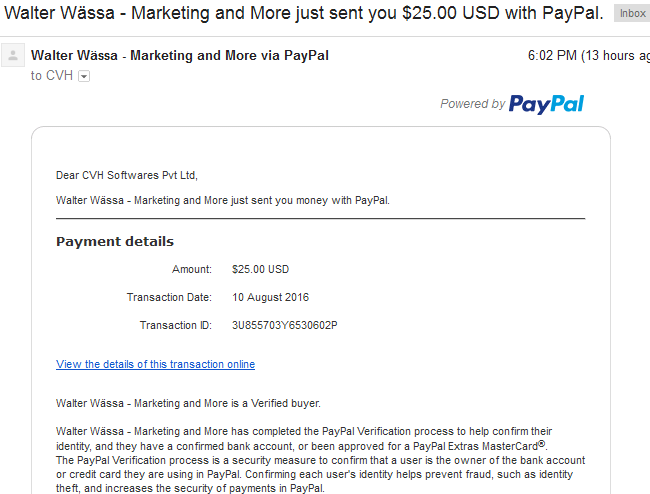650x494 pixels.
Task: Click the PayPal logo
Action: pos(546,104)
